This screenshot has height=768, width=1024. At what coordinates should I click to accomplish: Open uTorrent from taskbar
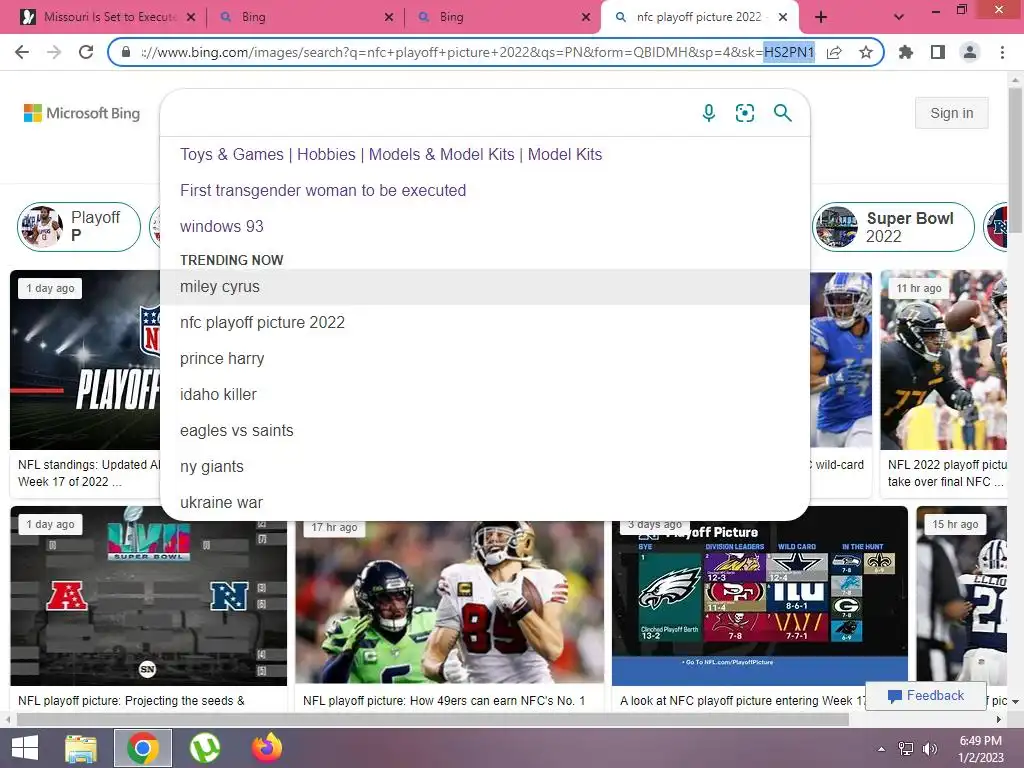click(204, 748)
